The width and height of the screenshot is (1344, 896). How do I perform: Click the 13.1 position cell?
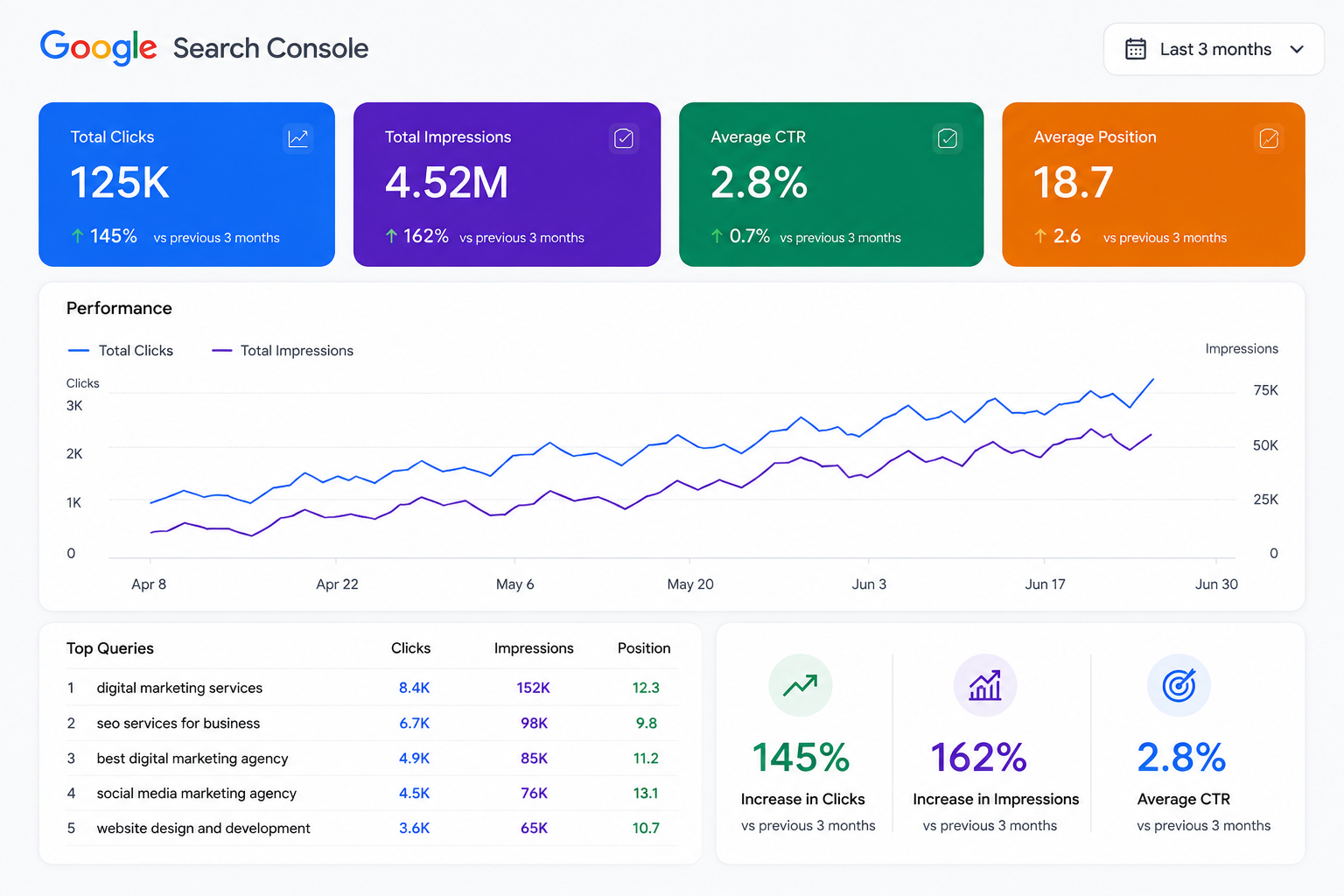646,794
